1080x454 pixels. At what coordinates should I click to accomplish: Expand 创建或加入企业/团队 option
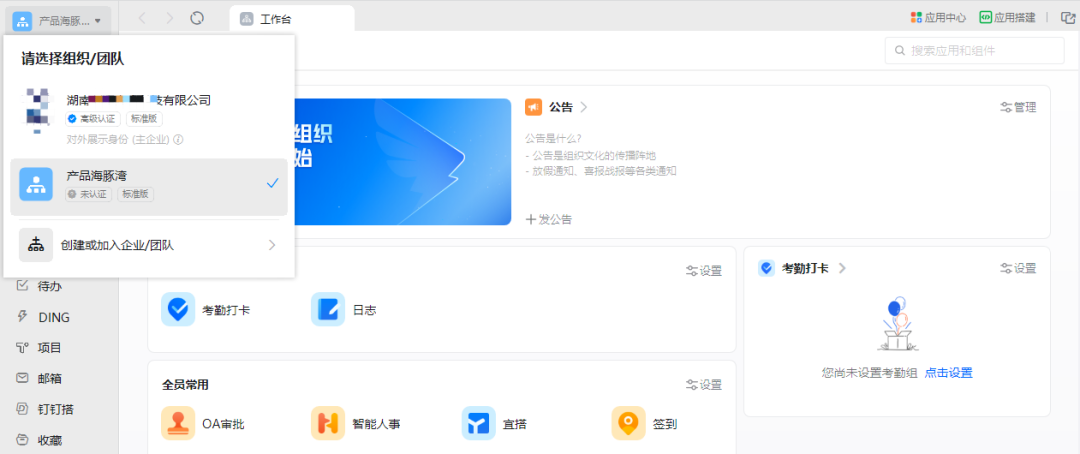click(149, 245)
